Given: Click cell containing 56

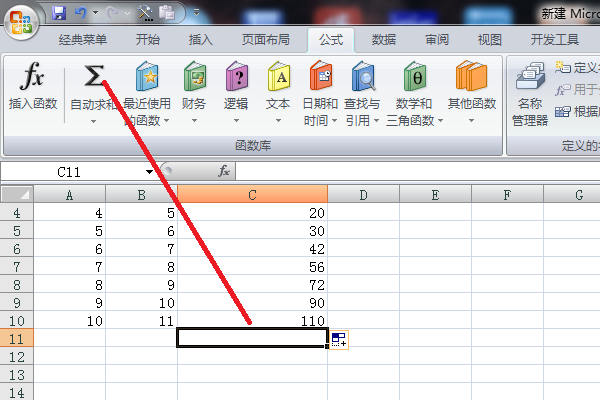Looking at the screenshot, I should 253,266.
